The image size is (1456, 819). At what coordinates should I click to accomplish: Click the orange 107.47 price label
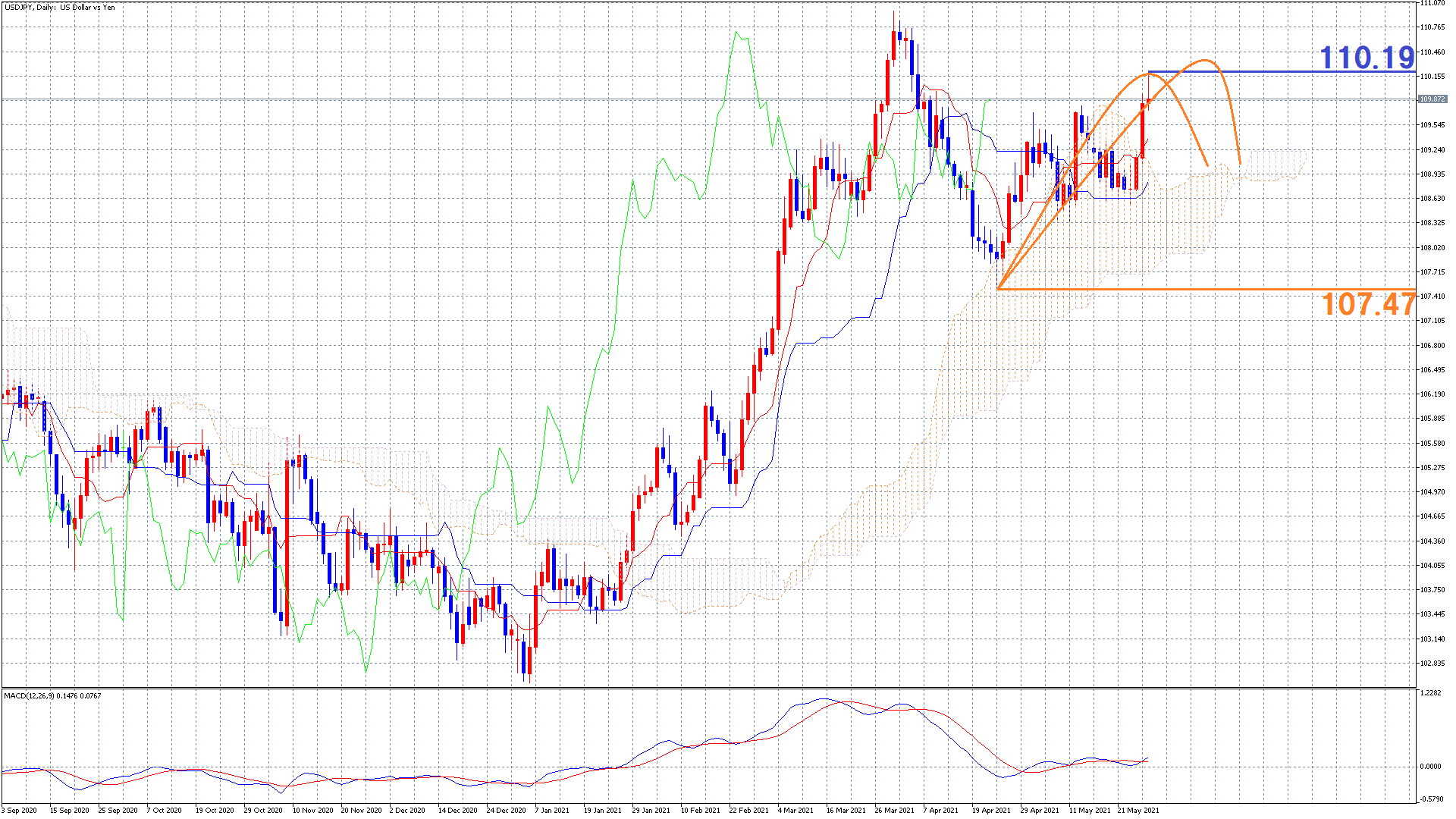pos(1368,304)
